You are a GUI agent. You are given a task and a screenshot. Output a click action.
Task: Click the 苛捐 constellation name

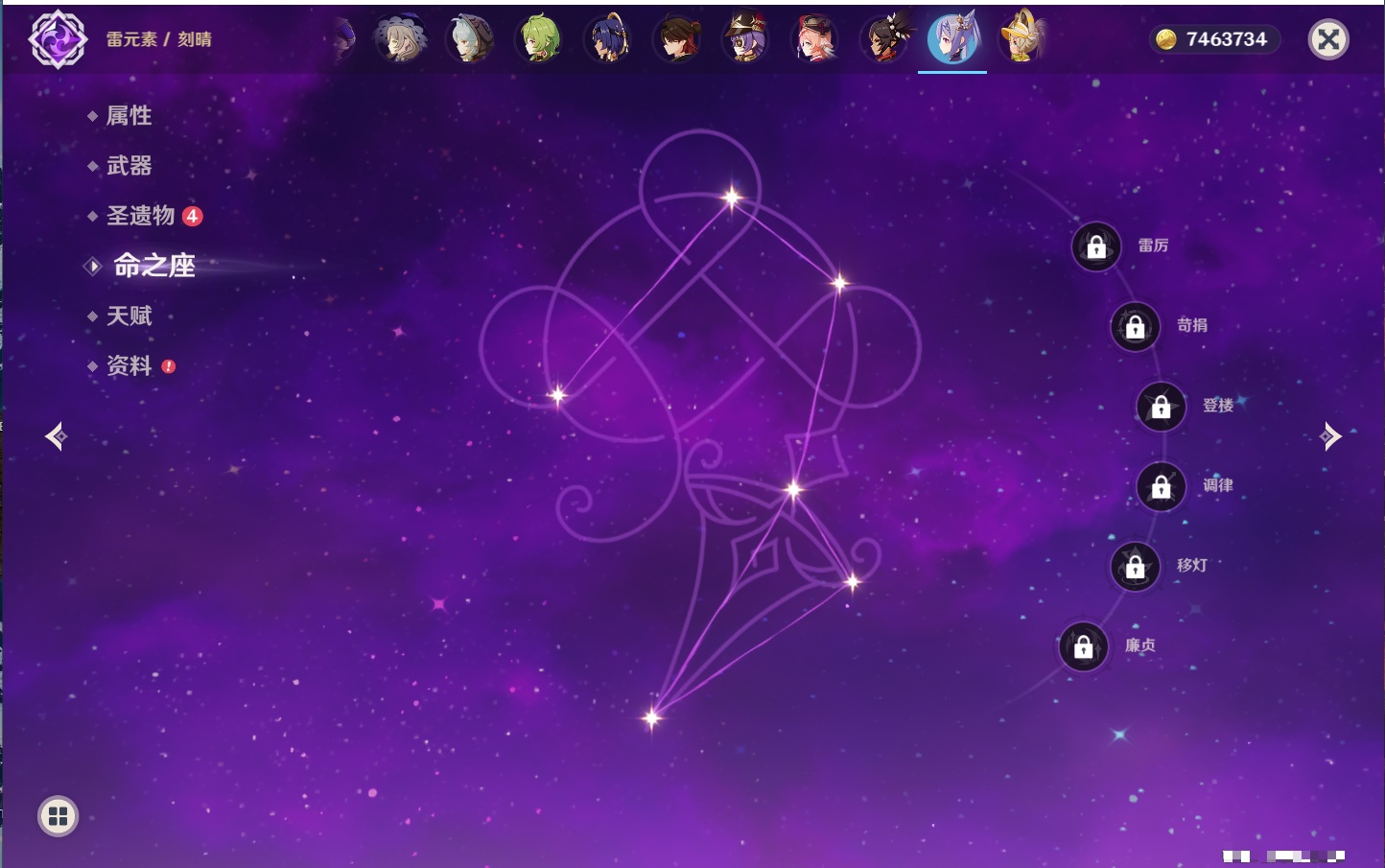1192,325
